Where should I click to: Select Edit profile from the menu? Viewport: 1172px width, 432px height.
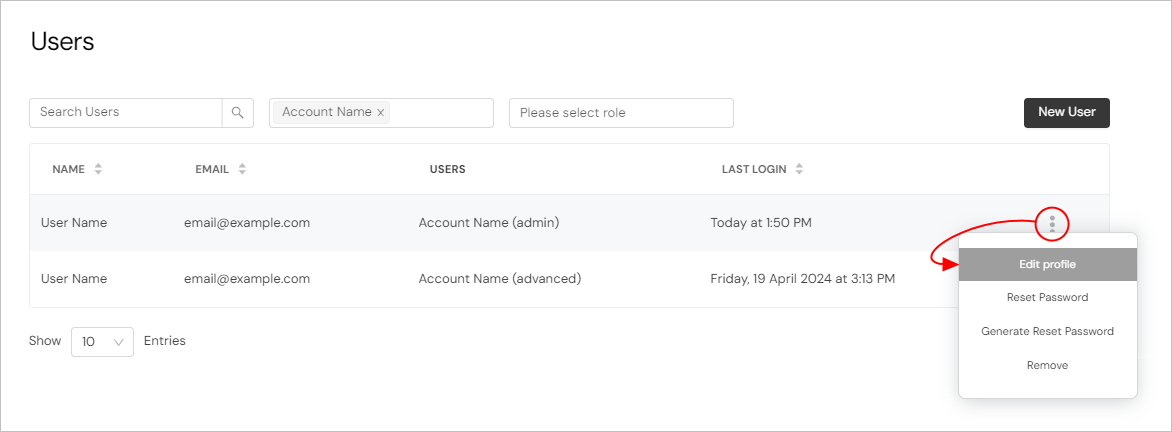point(1047,265)
